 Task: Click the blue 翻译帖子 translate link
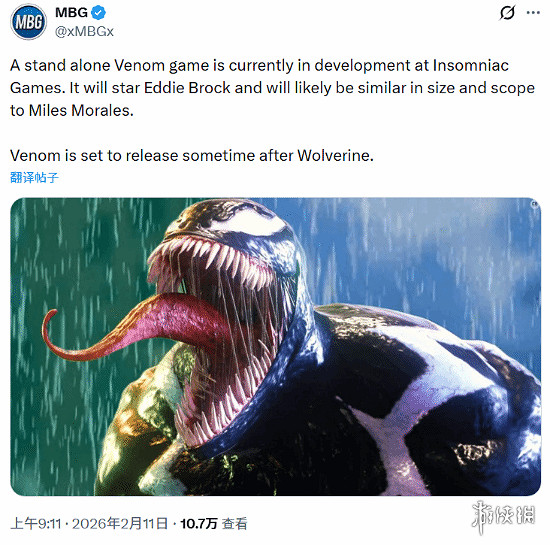coord(34,177)
